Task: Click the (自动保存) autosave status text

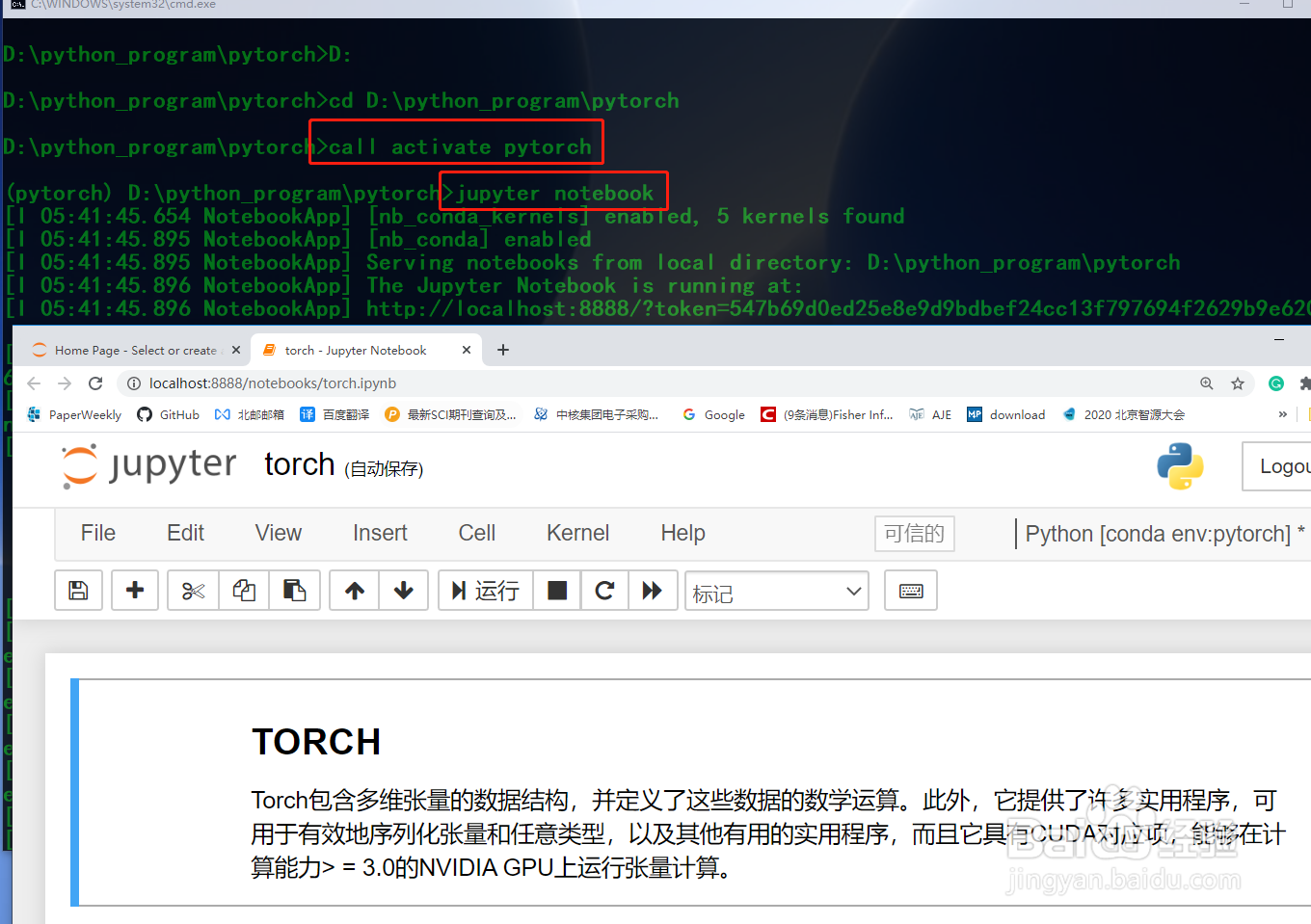Action: pyautogui.click(x=384, y=469)
